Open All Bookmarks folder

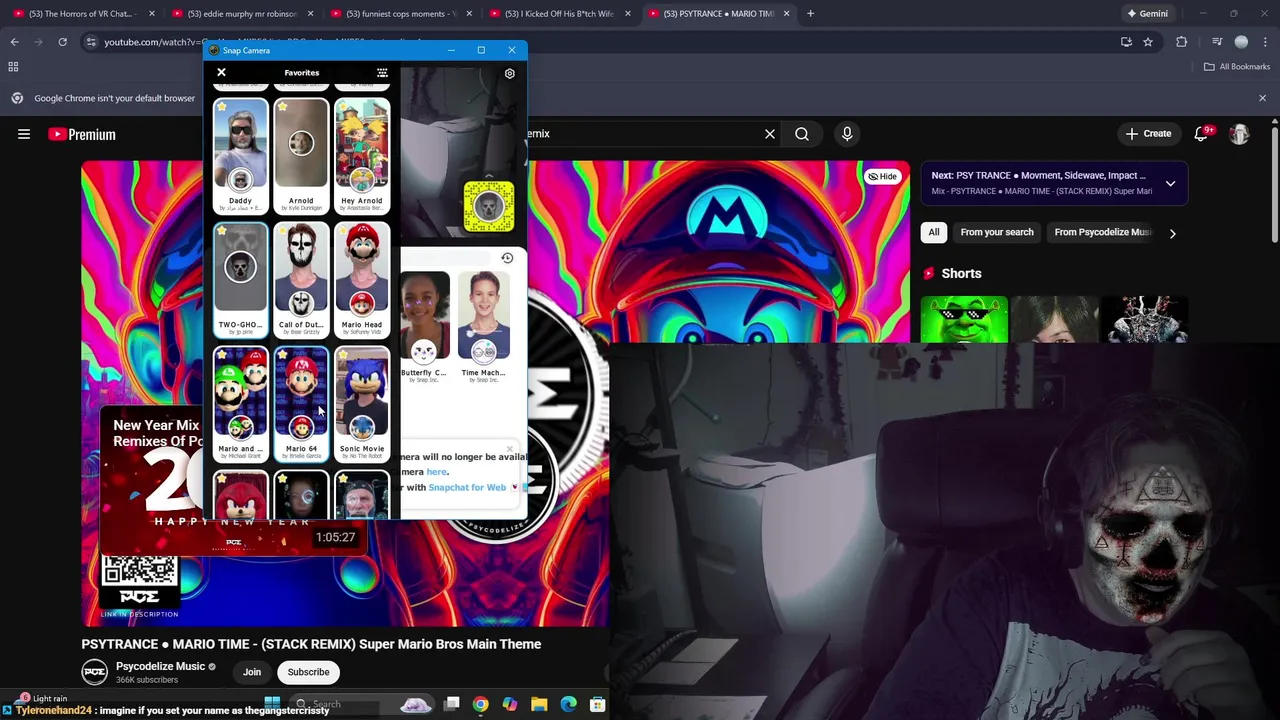(x=1237, y=67)
